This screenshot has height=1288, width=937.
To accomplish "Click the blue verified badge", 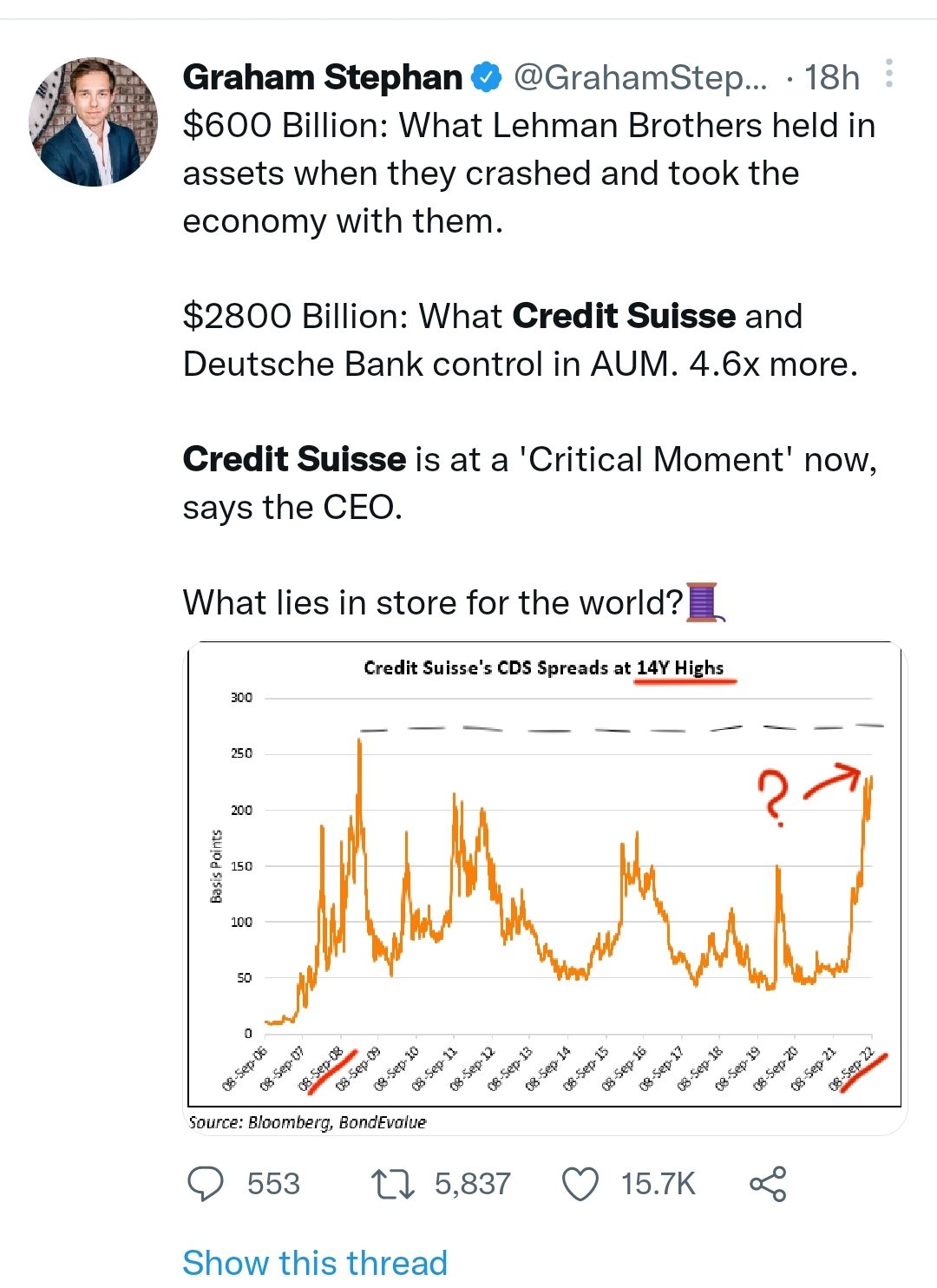I will [x=486, y=78].
